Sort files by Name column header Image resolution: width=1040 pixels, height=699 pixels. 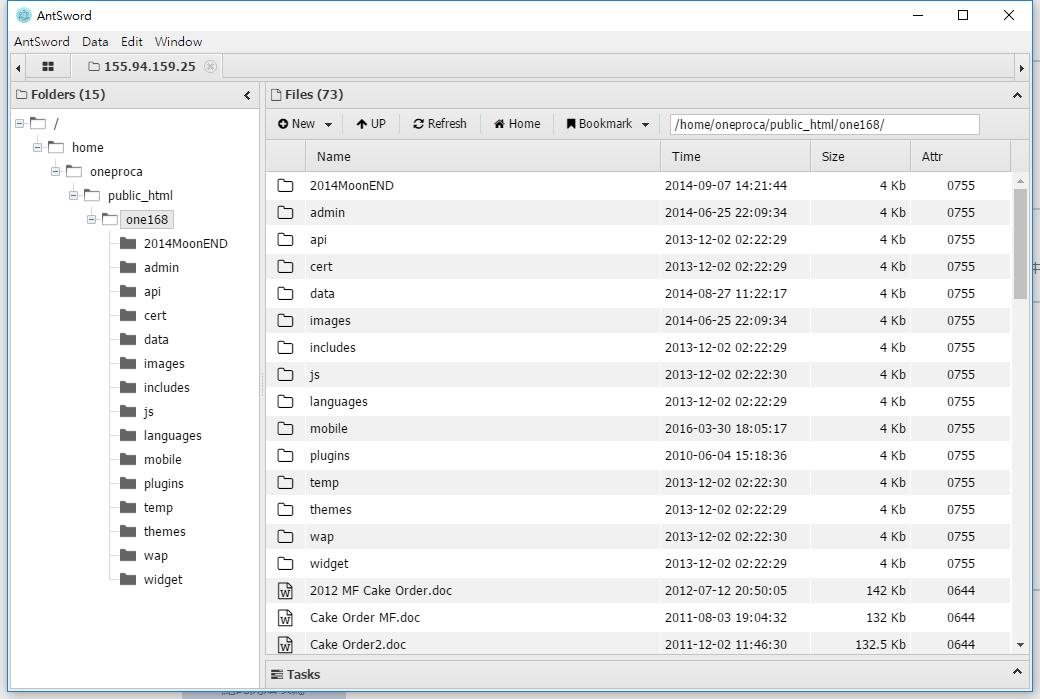(482, 157)
